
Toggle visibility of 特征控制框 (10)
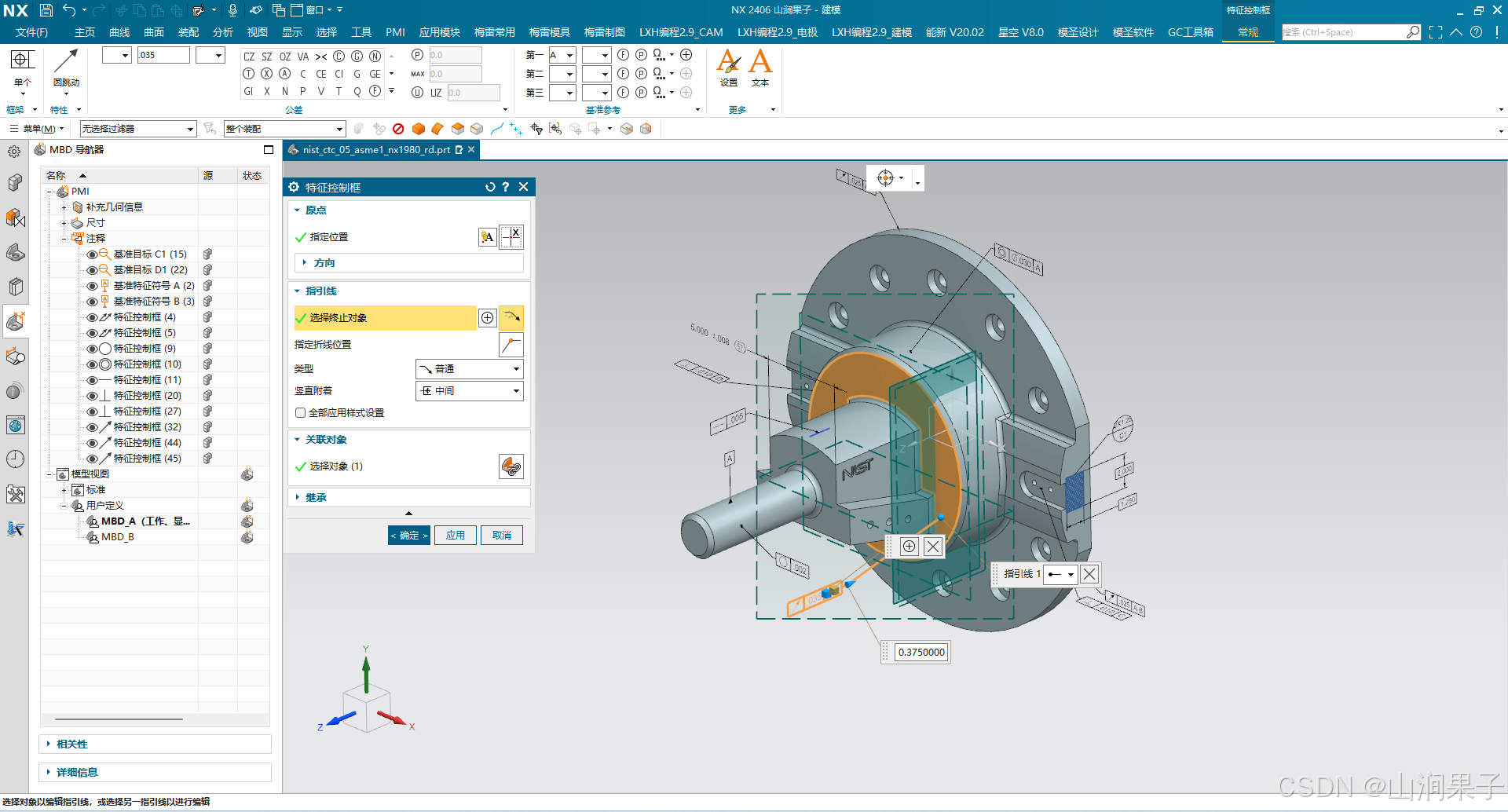coord(92,364)
